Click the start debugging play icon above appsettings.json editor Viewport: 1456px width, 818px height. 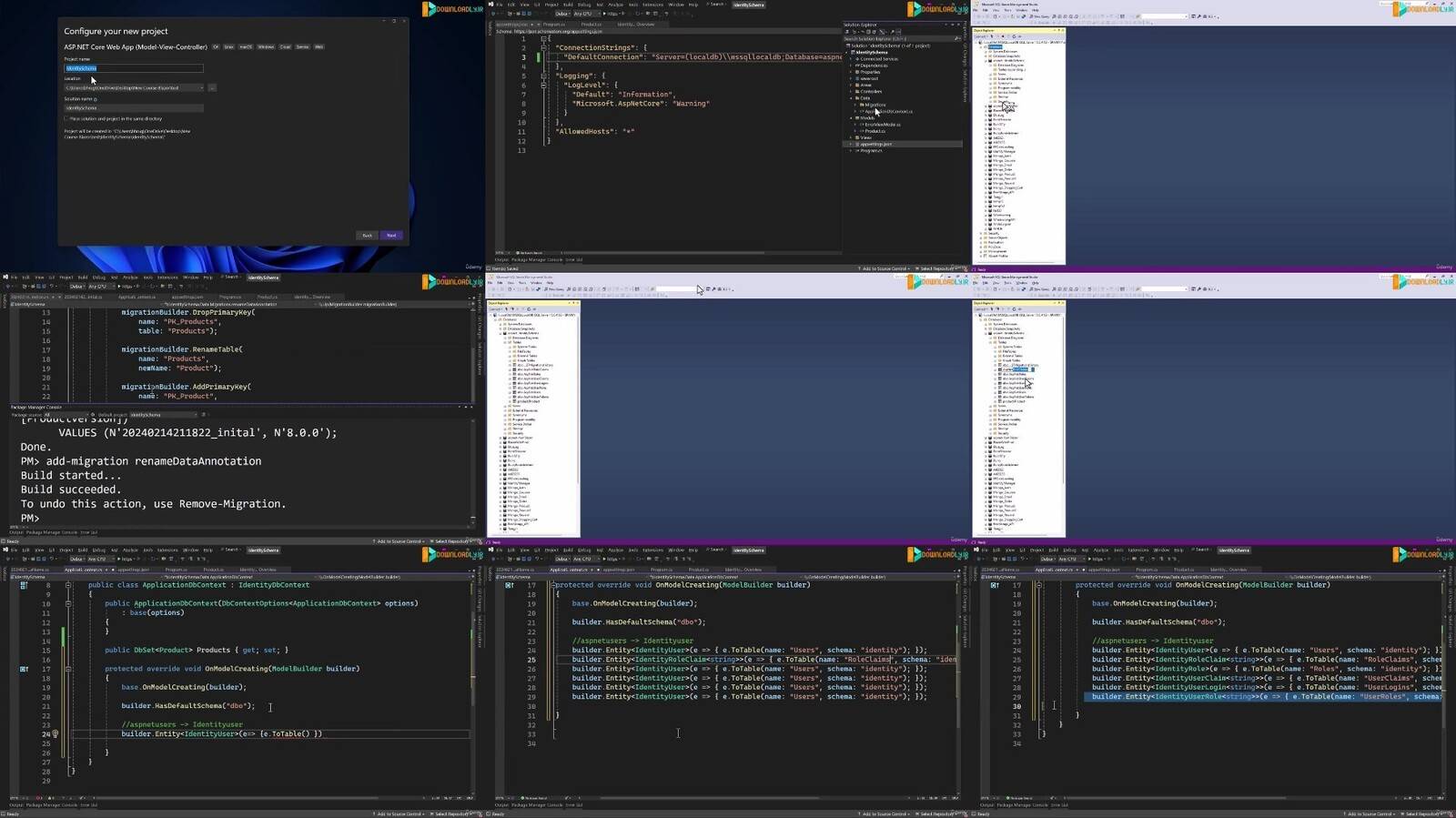(602, 14)
